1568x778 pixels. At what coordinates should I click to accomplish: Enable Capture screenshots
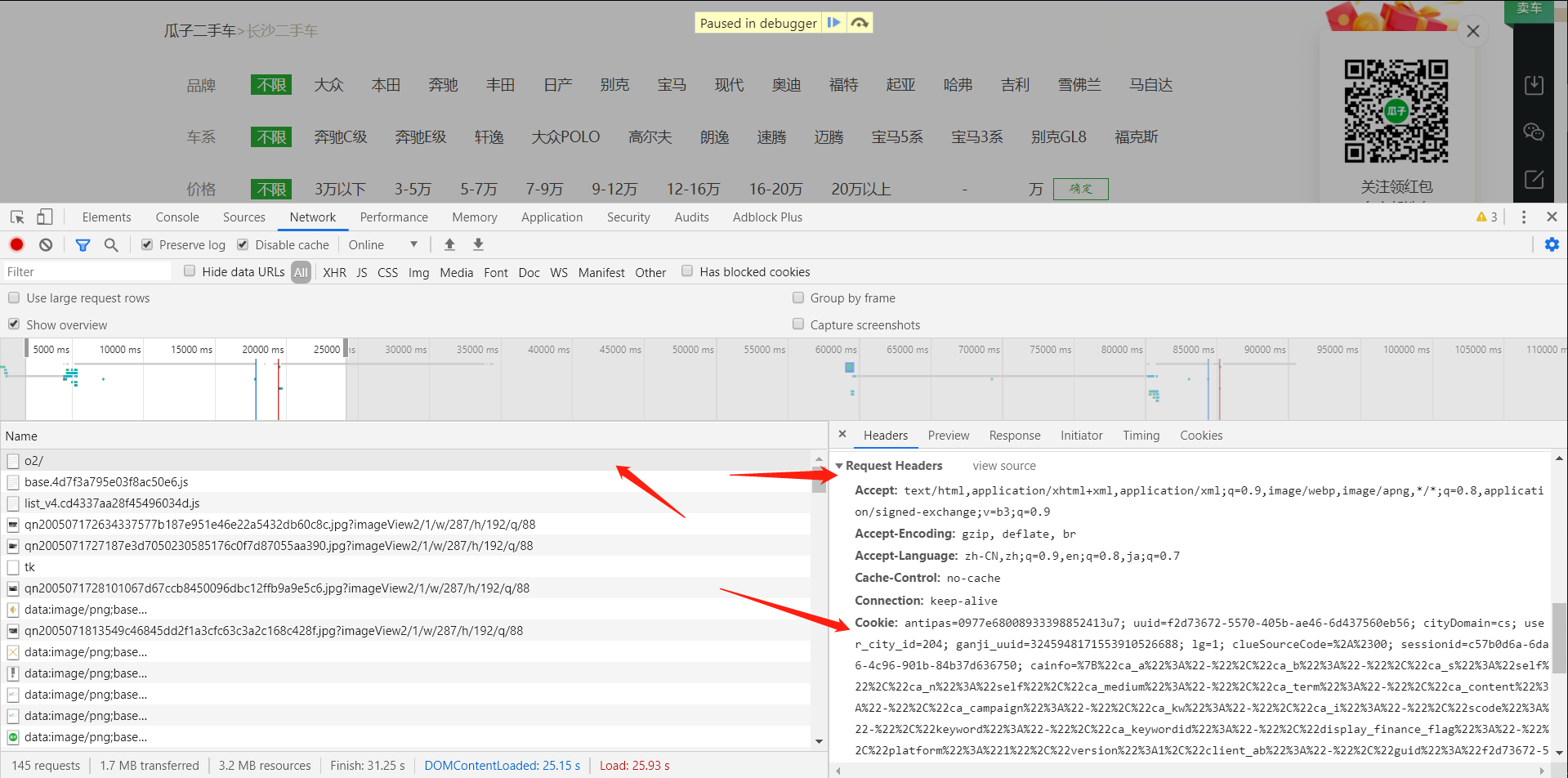tap(798, 324)
